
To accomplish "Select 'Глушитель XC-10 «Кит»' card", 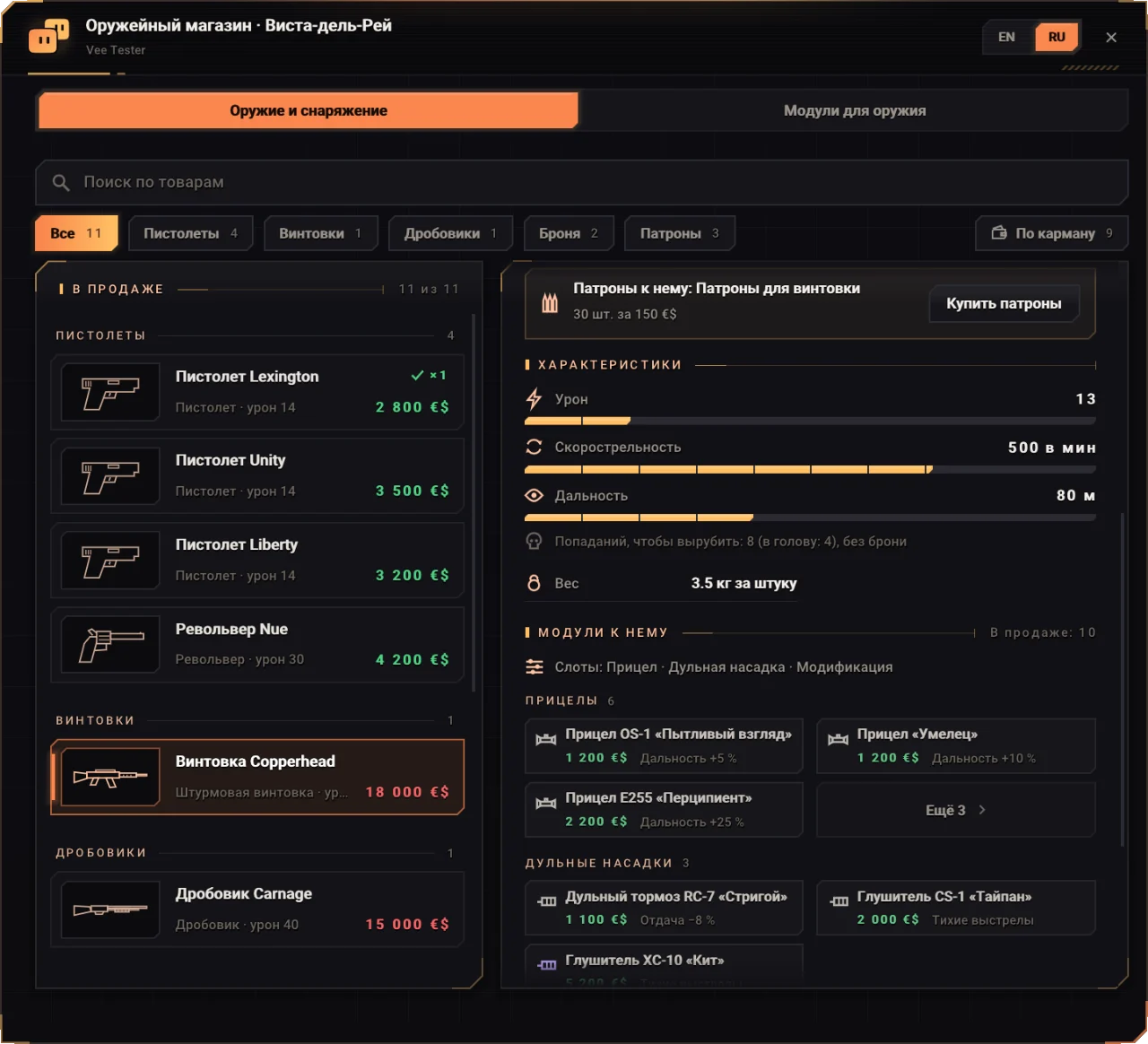I will (664, 967).
